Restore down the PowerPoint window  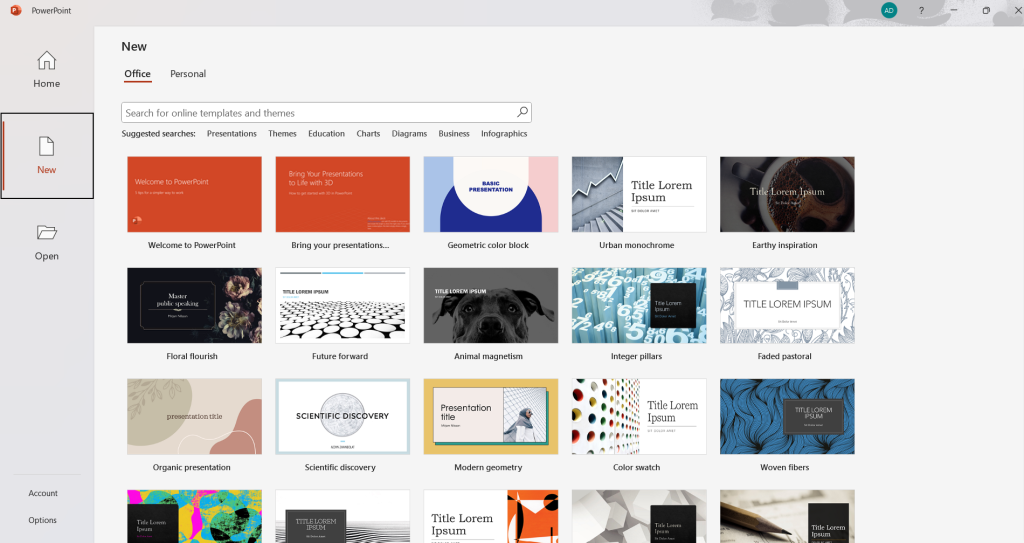coord(986,10)
